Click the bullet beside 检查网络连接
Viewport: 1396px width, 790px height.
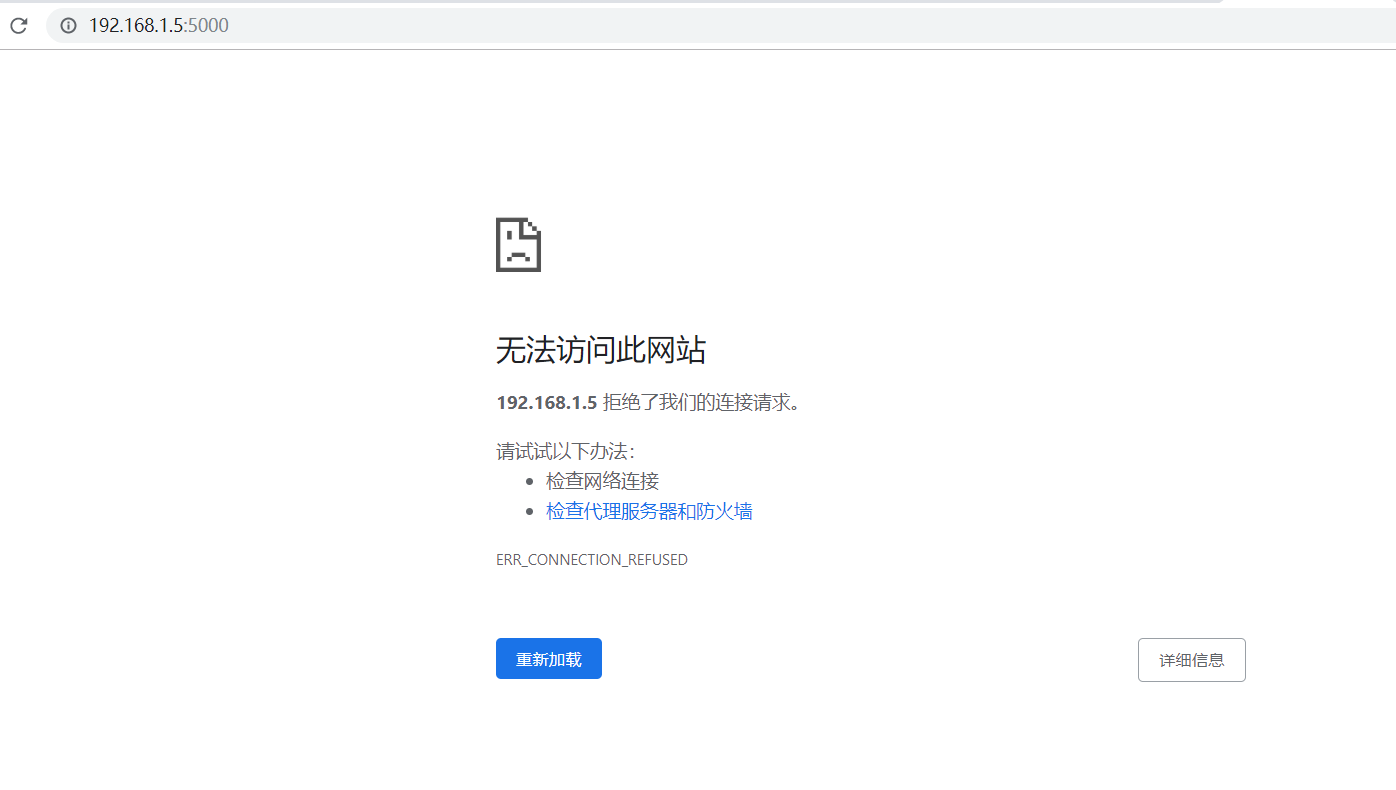tap(531, 481)
